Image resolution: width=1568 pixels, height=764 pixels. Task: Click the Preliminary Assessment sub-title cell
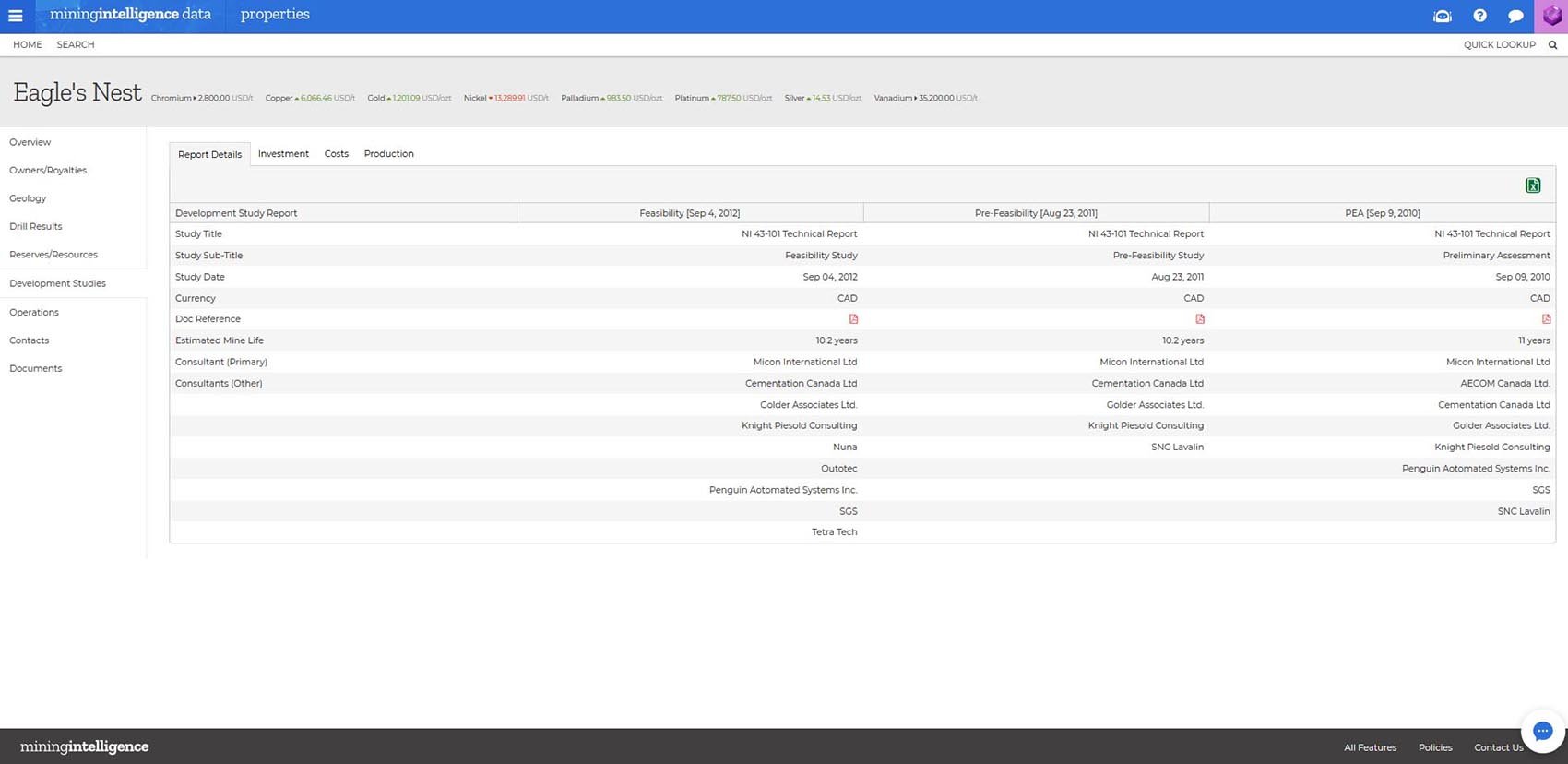click(1496, 256)
